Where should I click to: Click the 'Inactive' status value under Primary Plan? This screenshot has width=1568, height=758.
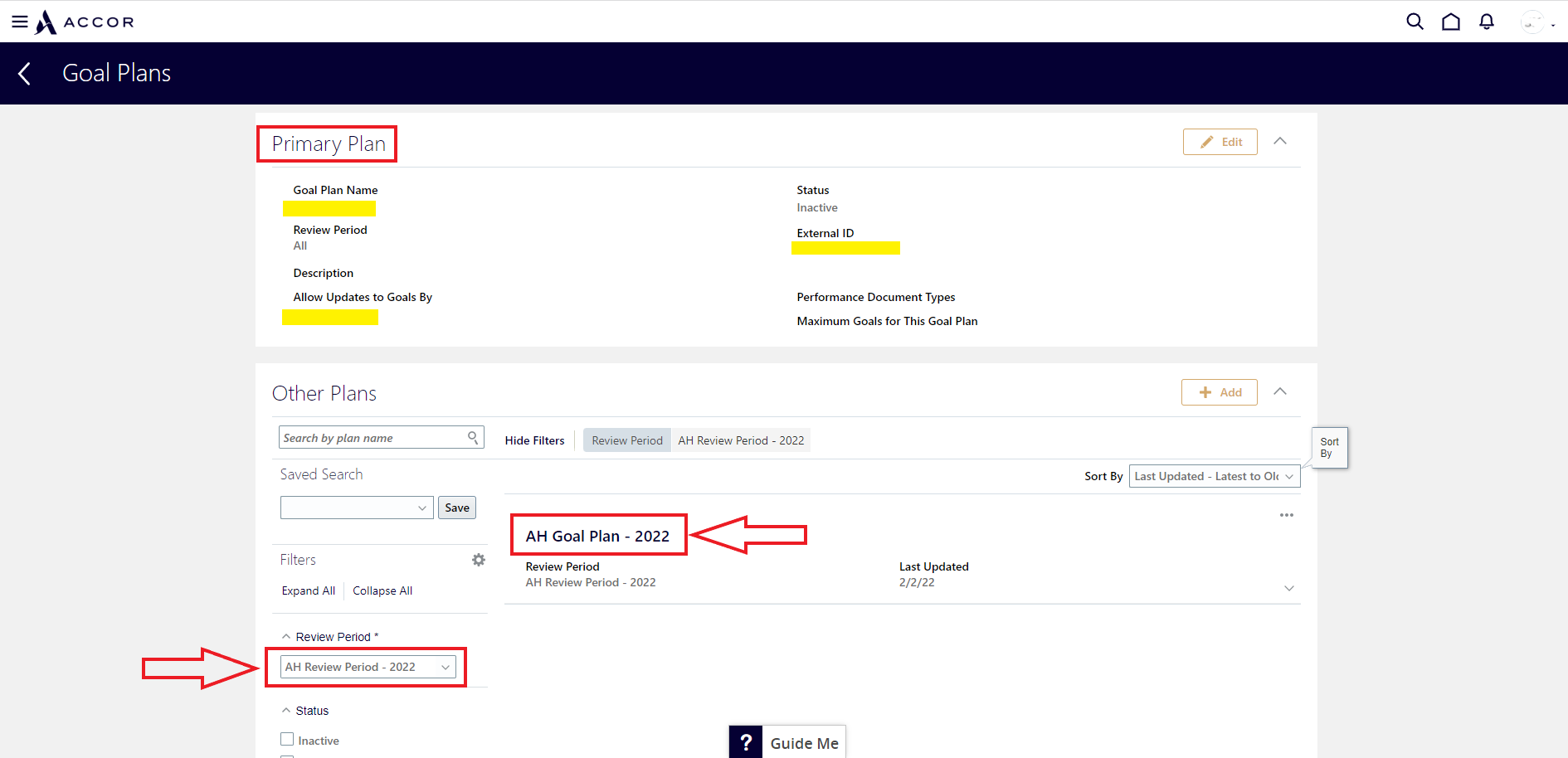point(817,207)
